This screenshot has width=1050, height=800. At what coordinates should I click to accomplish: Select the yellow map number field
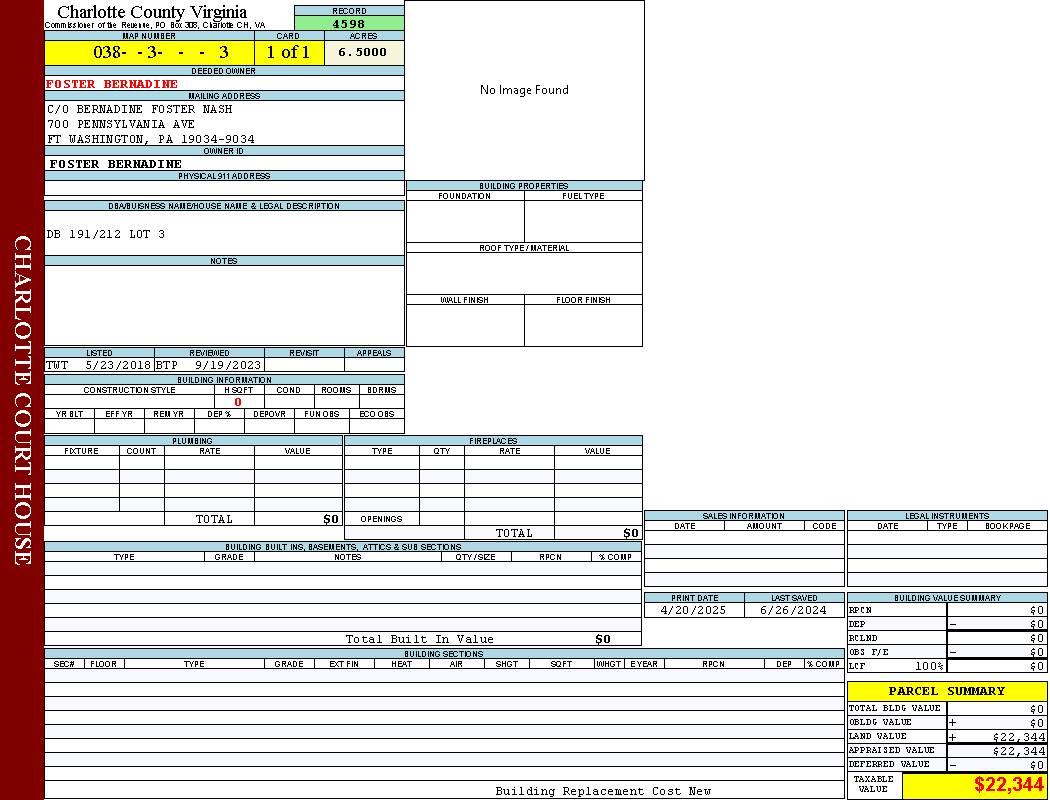point(149,53)
